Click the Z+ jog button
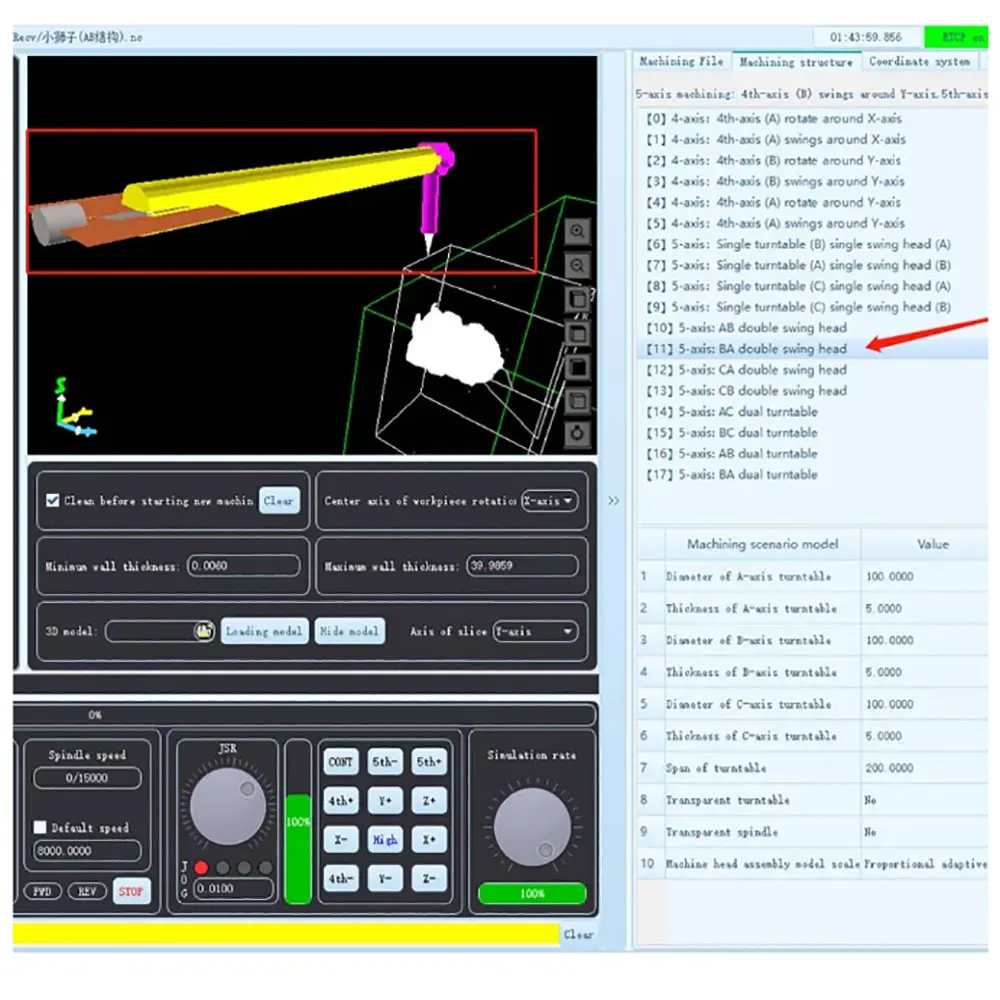Image resolution: width=1000 pixels, height=1000 pixels. click(429, 800)
